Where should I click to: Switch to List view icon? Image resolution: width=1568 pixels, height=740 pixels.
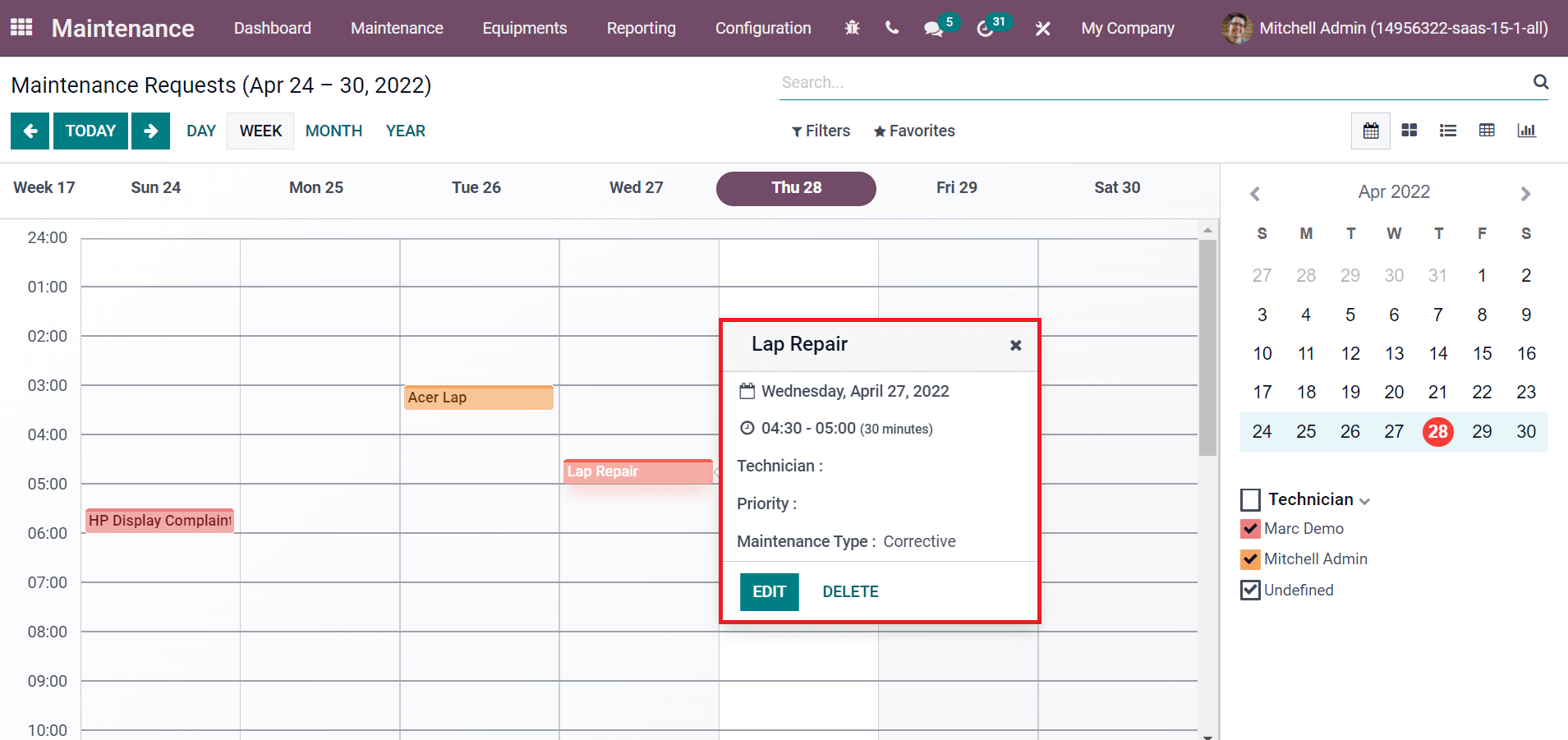(1448, 131)
